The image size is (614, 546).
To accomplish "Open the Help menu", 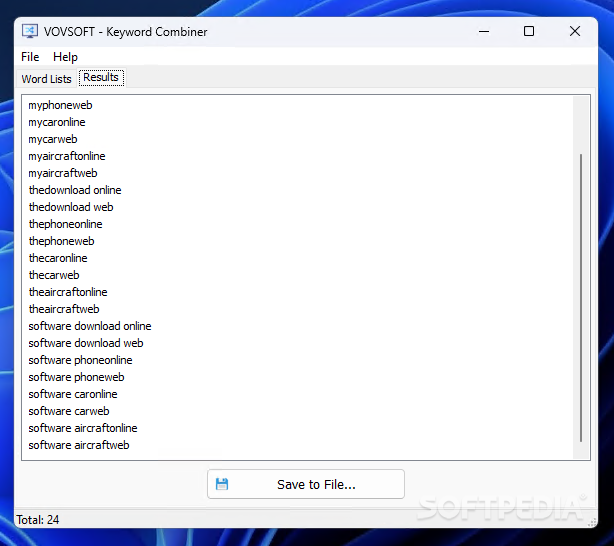I will coord(65,57).
